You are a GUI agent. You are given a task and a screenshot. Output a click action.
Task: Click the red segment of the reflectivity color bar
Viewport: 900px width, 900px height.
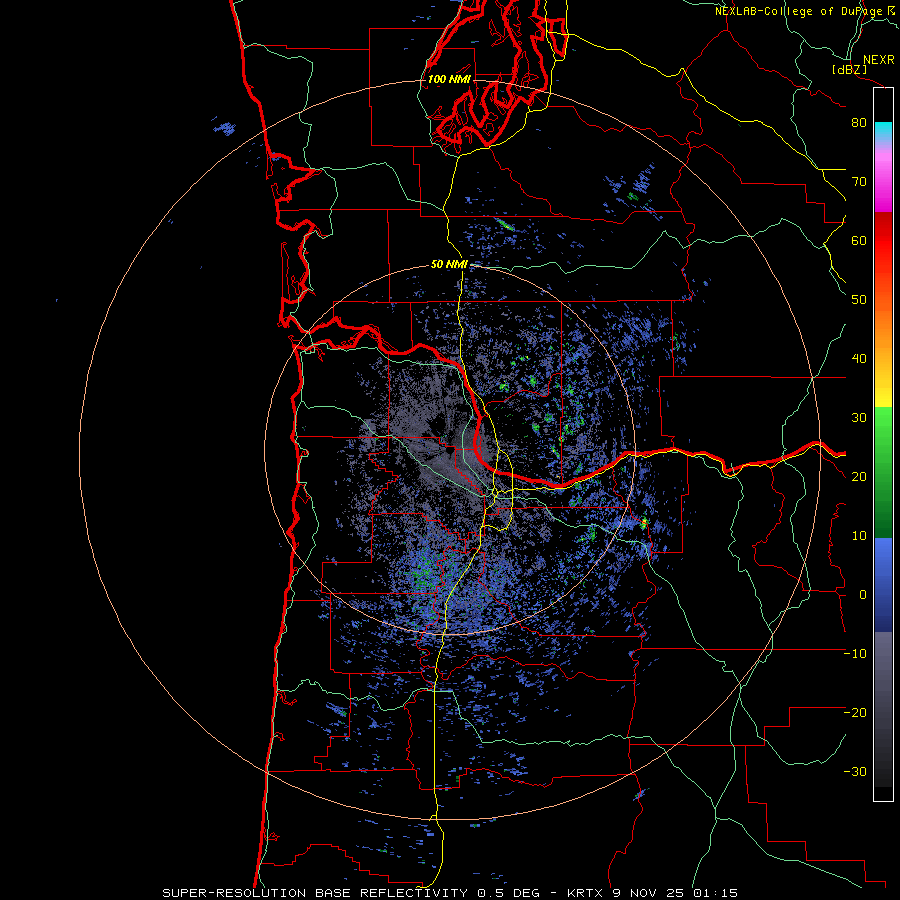883,241
